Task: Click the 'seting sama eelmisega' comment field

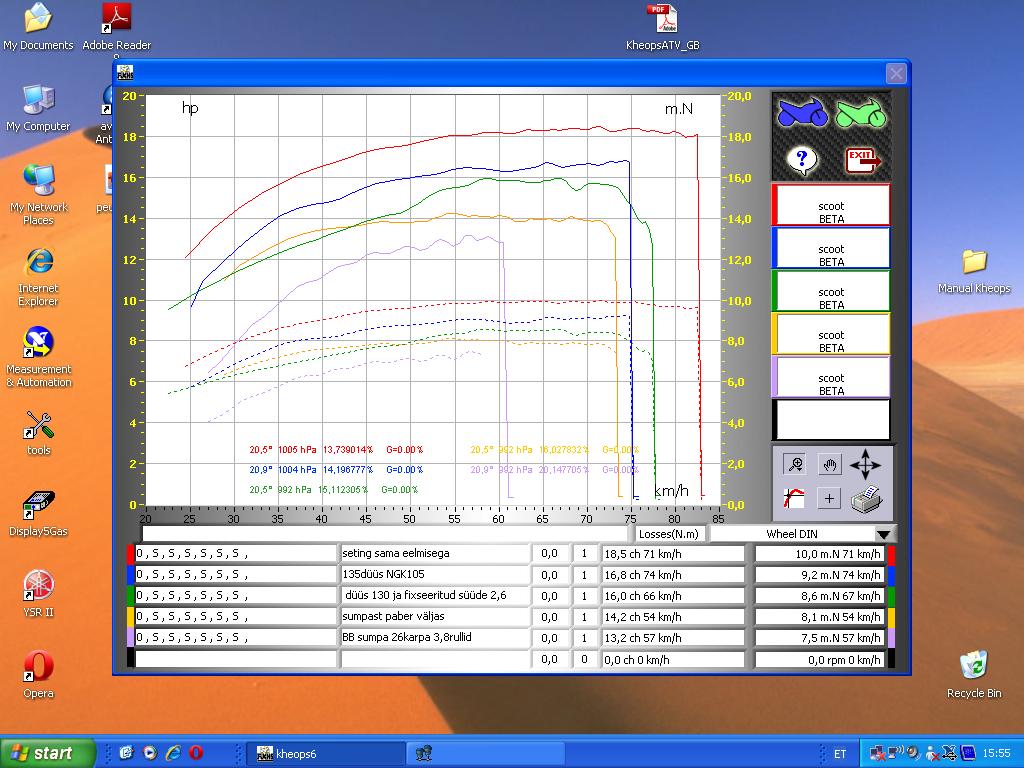Action: (434, 554)
